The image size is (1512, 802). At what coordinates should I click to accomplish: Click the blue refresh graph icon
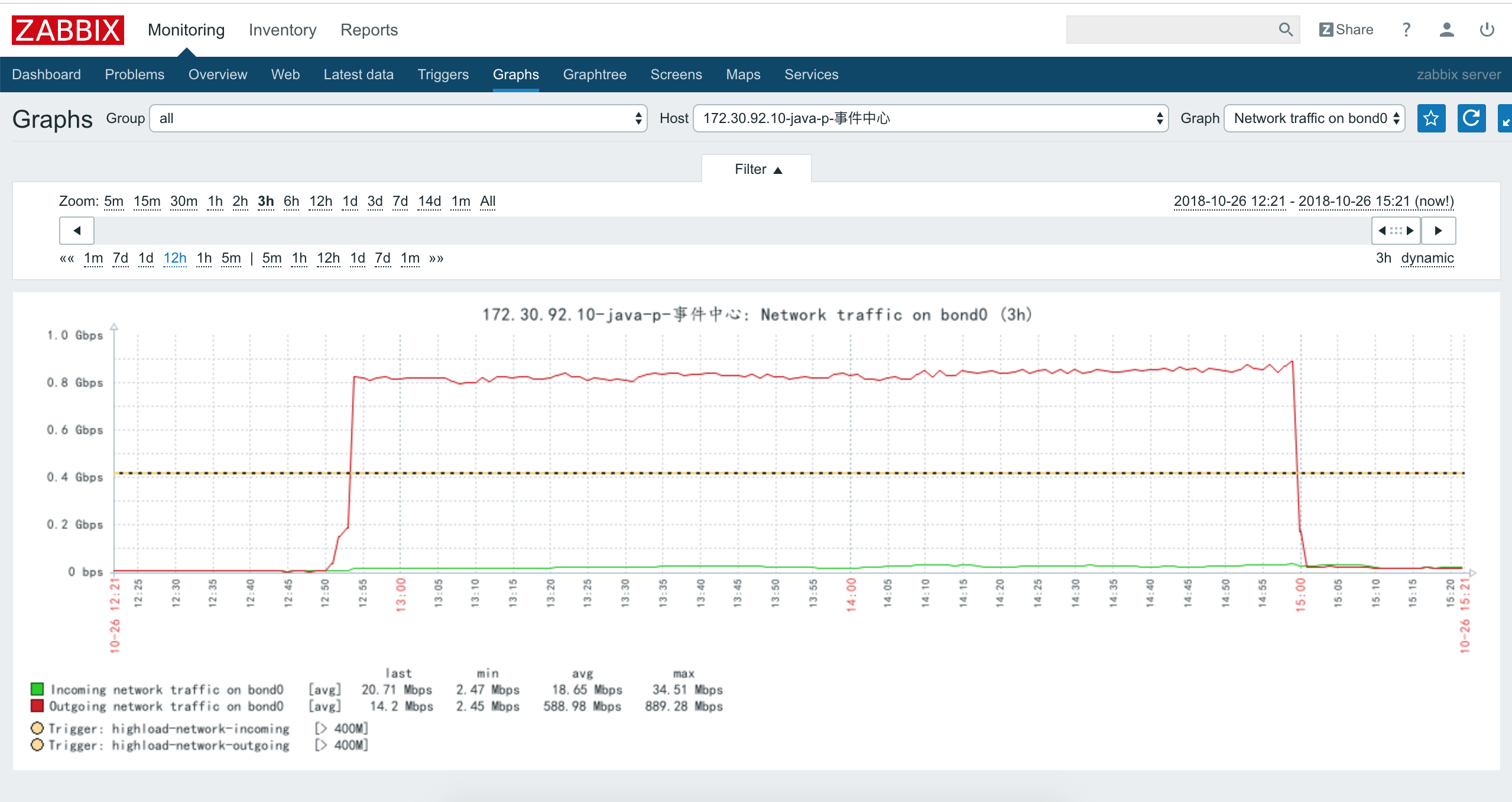[x=1471, y=118]
